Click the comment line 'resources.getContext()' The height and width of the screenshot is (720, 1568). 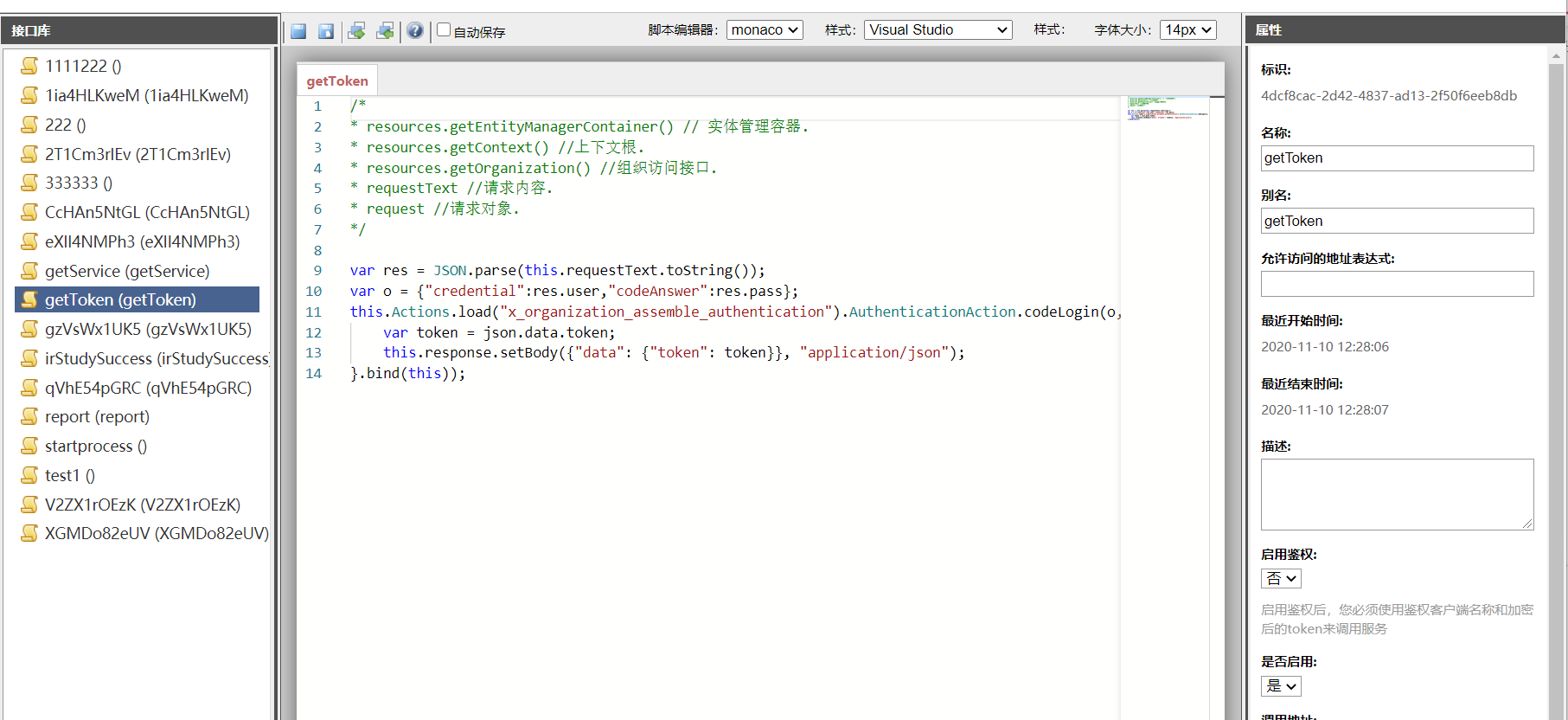pos(497,147)
